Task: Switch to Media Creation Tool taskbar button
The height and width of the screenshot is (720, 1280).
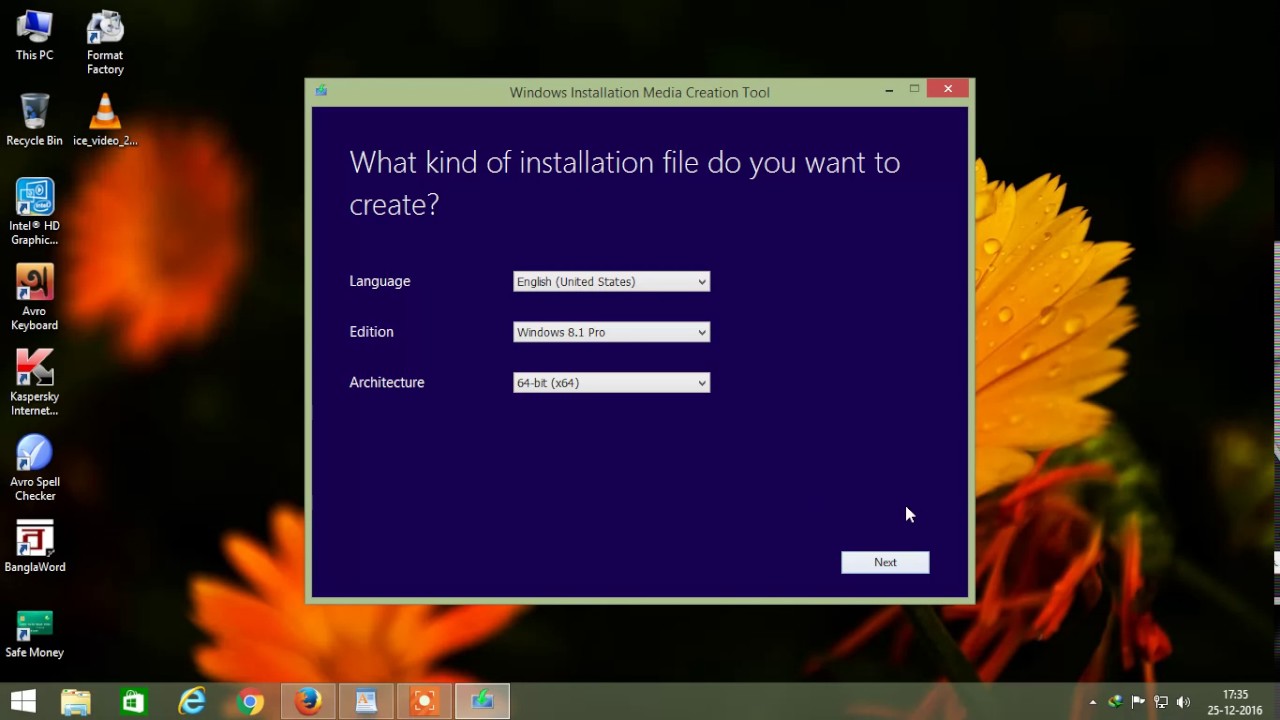Action: (x=482, y=702)
